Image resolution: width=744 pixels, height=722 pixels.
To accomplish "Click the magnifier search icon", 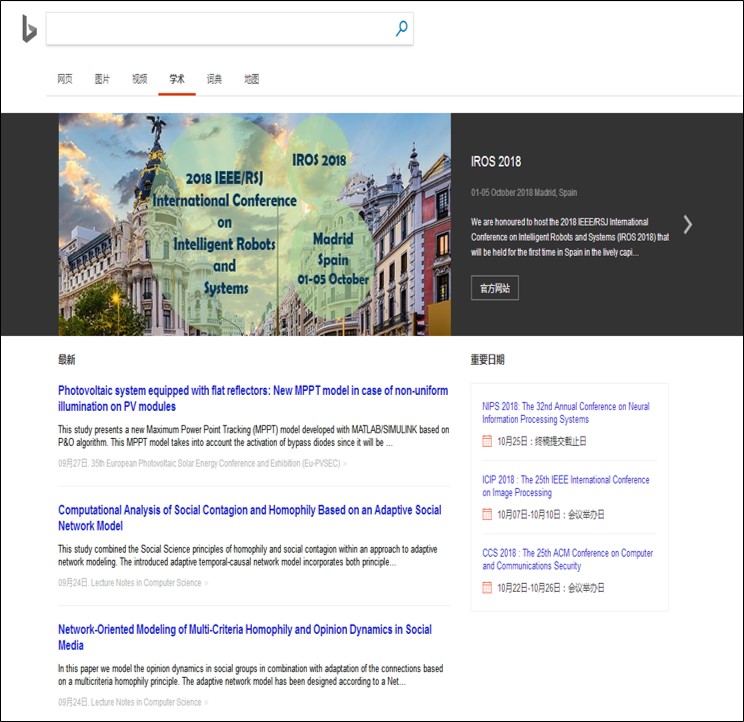I will pyautogui.click(x=401, y=28).
